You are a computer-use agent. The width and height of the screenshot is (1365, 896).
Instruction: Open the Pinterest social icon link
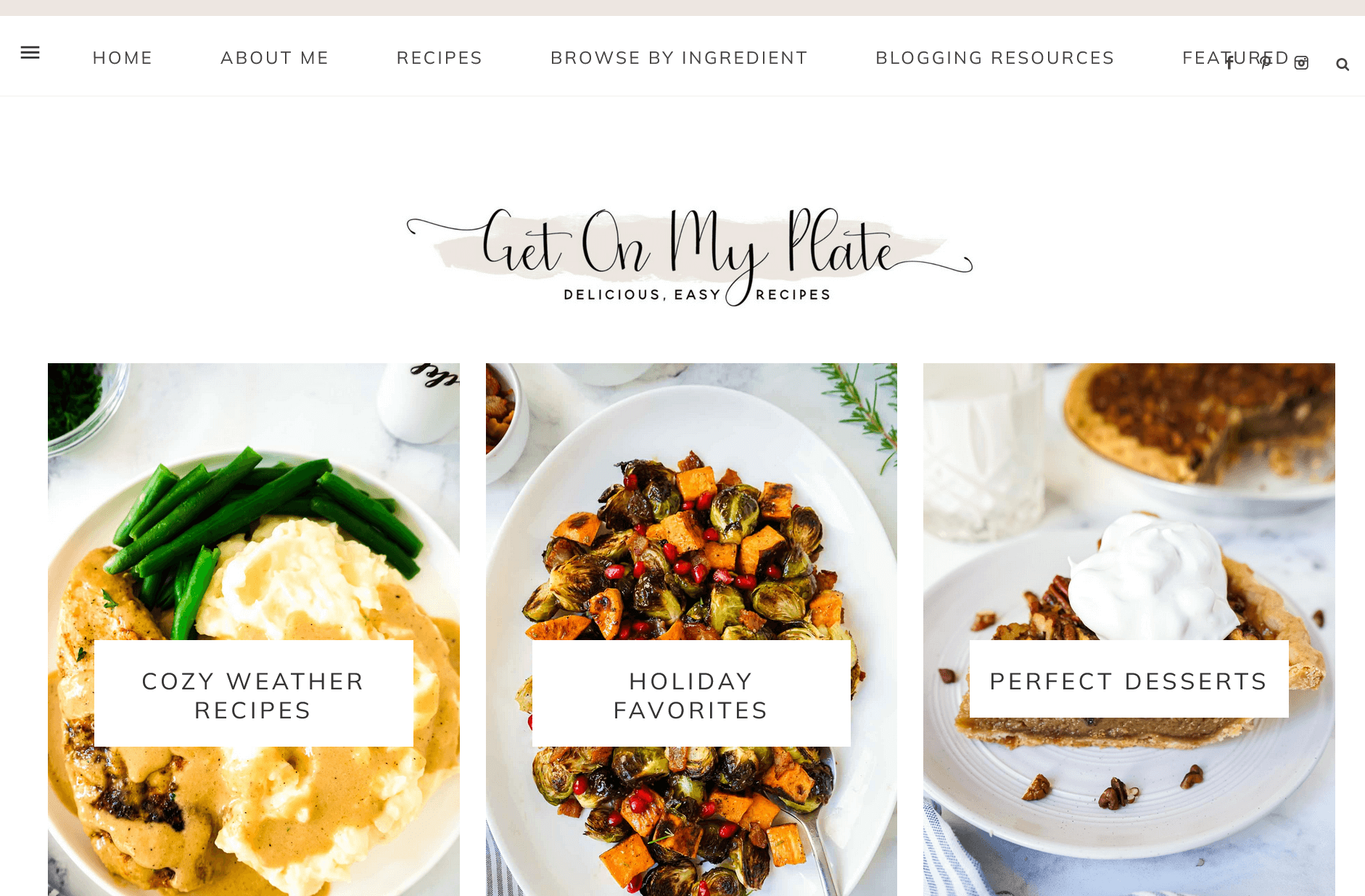pyautogui.click(x=1266, y=64)
